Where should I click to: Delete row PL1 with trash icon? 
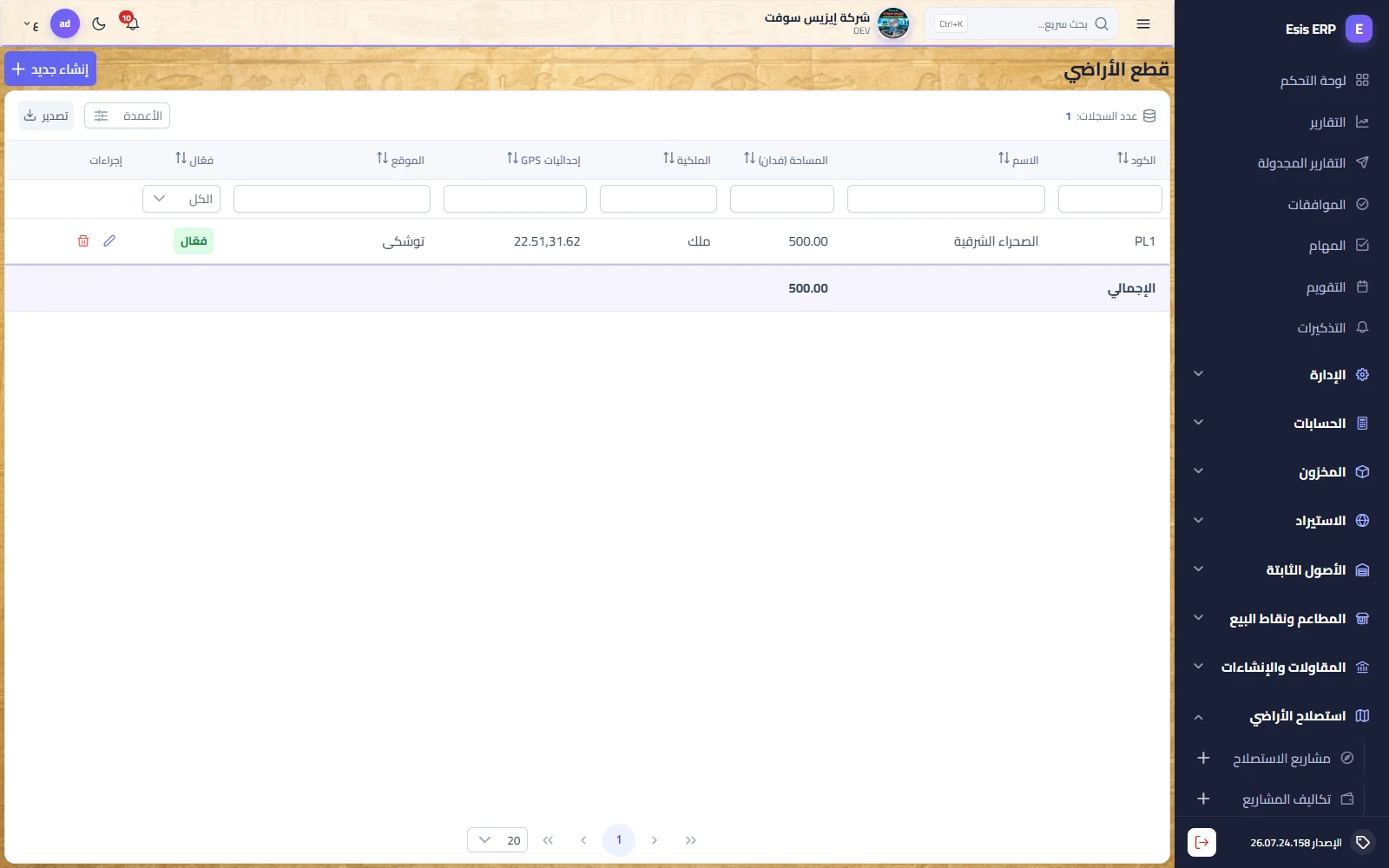pos(83,241)
